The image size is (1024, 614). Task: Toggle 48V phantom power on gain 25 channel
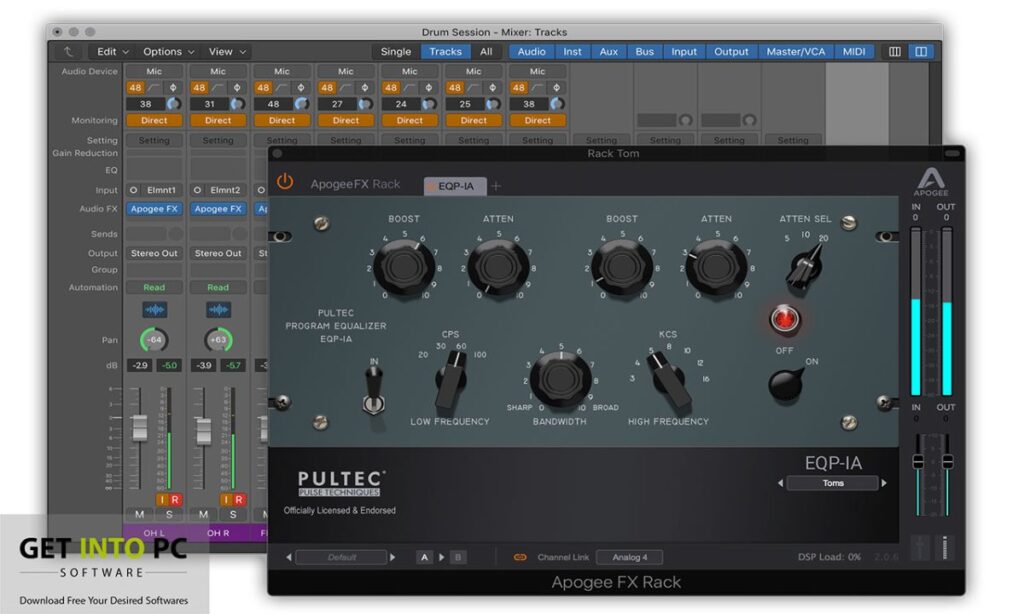455,88
